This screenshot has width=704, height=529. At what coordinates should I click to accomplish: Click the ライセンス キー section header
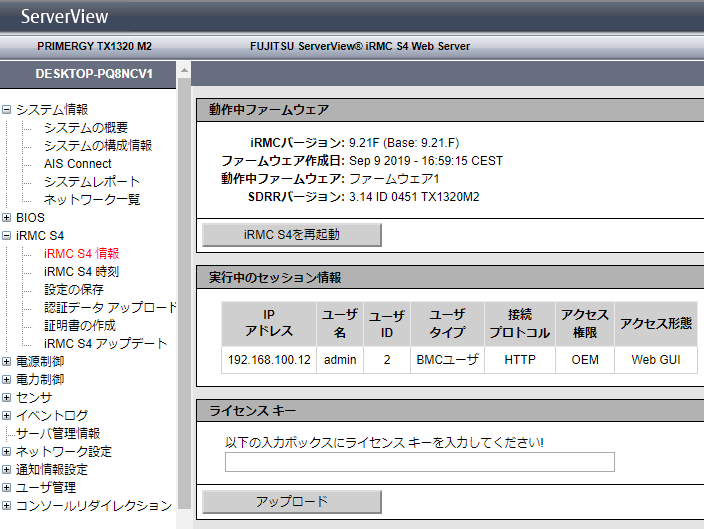tap(450, 410)
